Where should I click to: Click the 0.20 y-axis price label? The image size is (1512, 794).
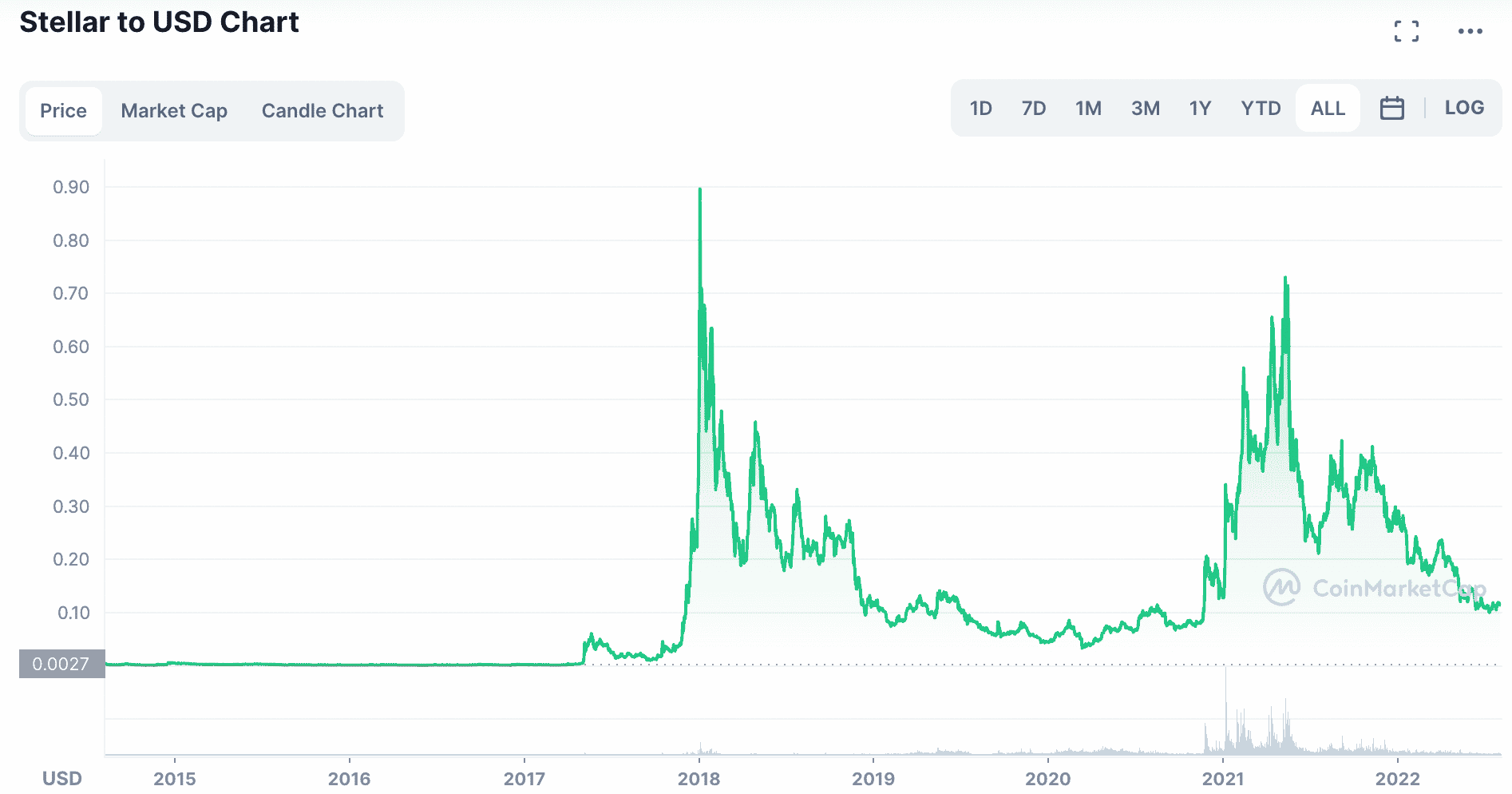click(x=71, y=559)
